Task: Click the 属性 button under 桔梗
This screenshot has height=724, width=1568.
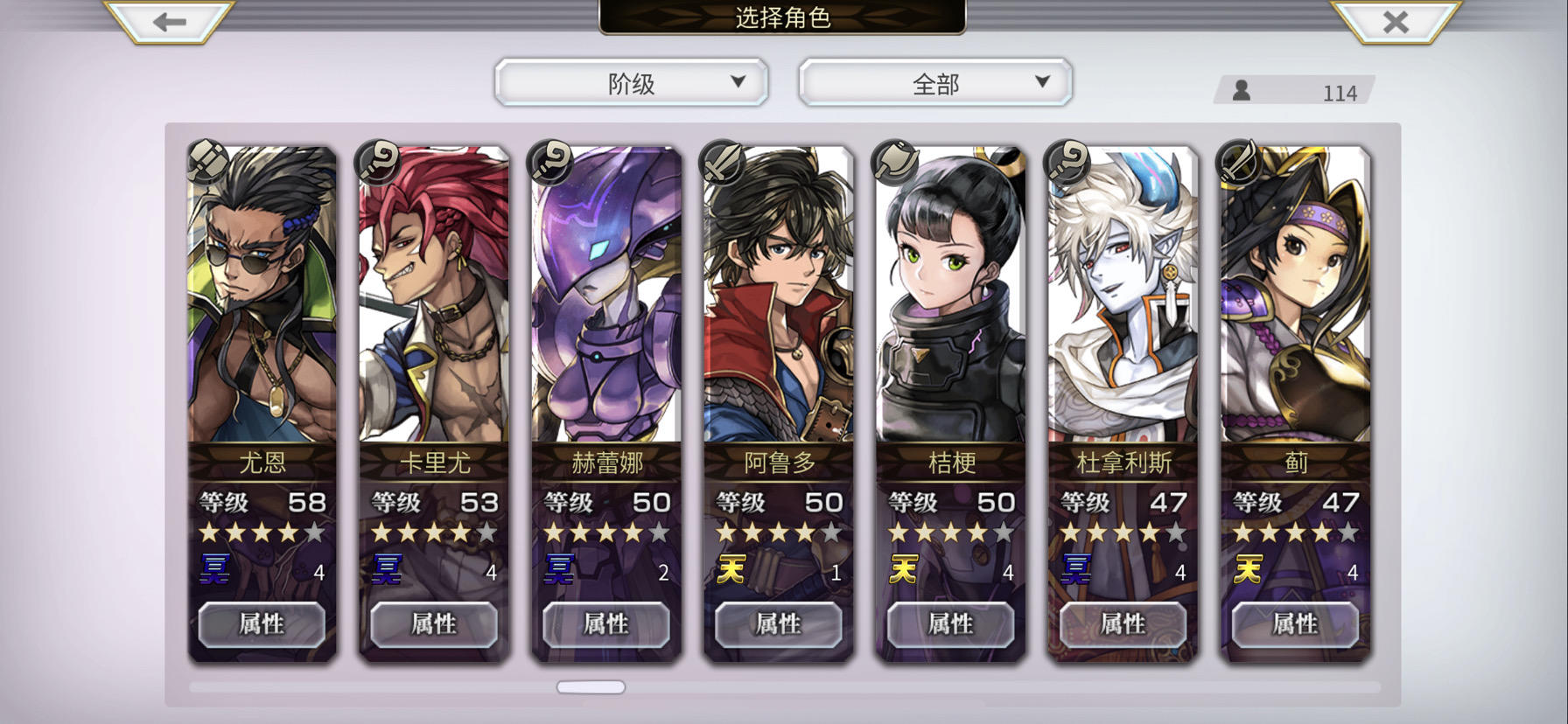Action: [950, 624]
